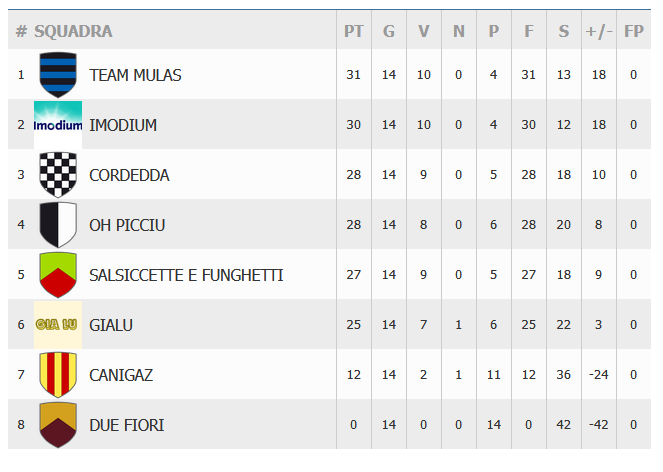Viewport: 663px width, 472px height.
Task: Sort by the PT points column header
Action: [x=354, y=31]
